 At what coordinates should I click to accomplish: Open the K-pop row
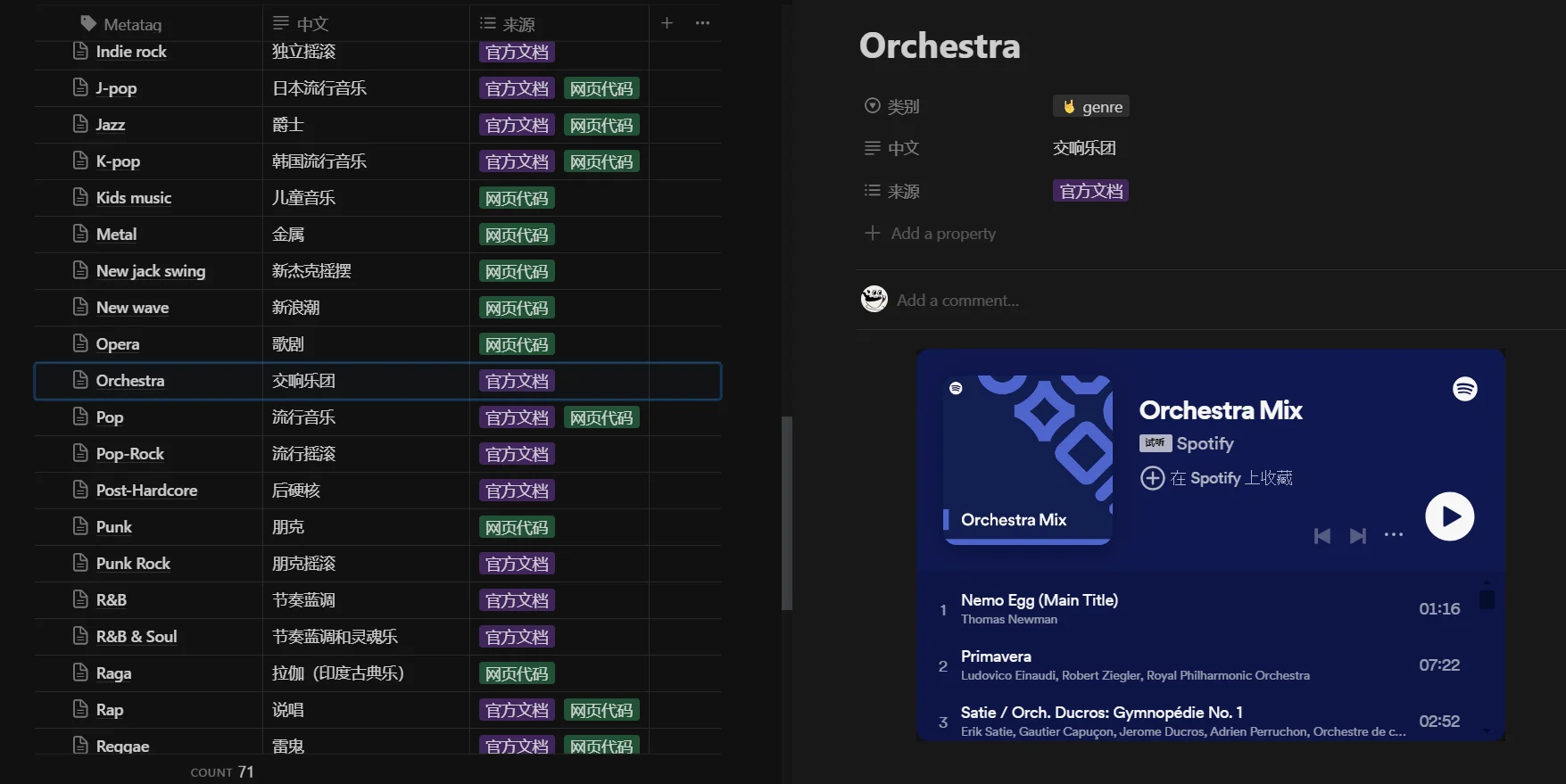pos(118,161)
